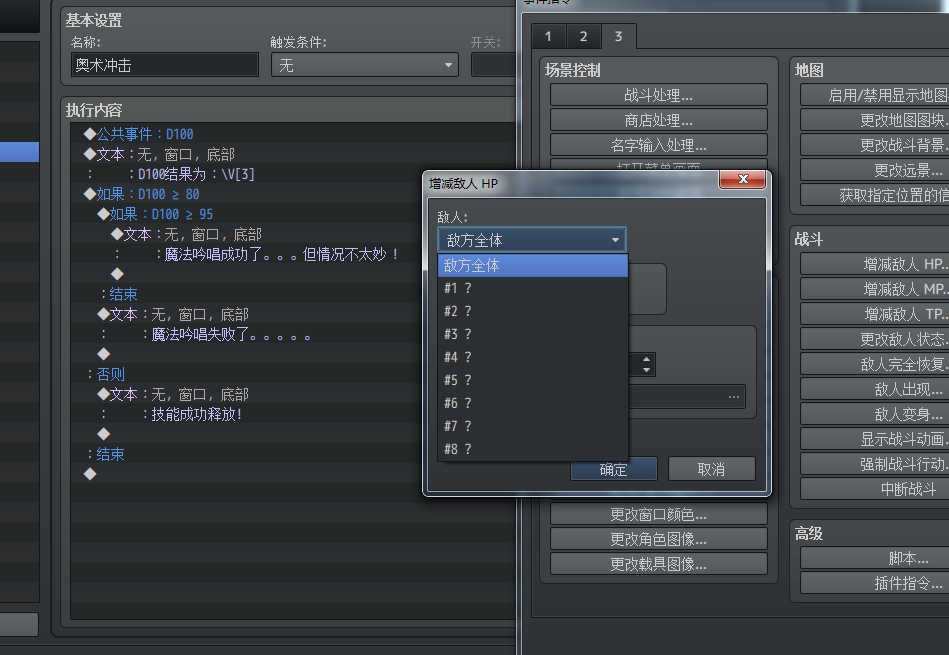Viewport: 949px width, 655px height.
Task: Select enemy #8 ? from the list
Action: pyautogui.click(x=533, y=449)
